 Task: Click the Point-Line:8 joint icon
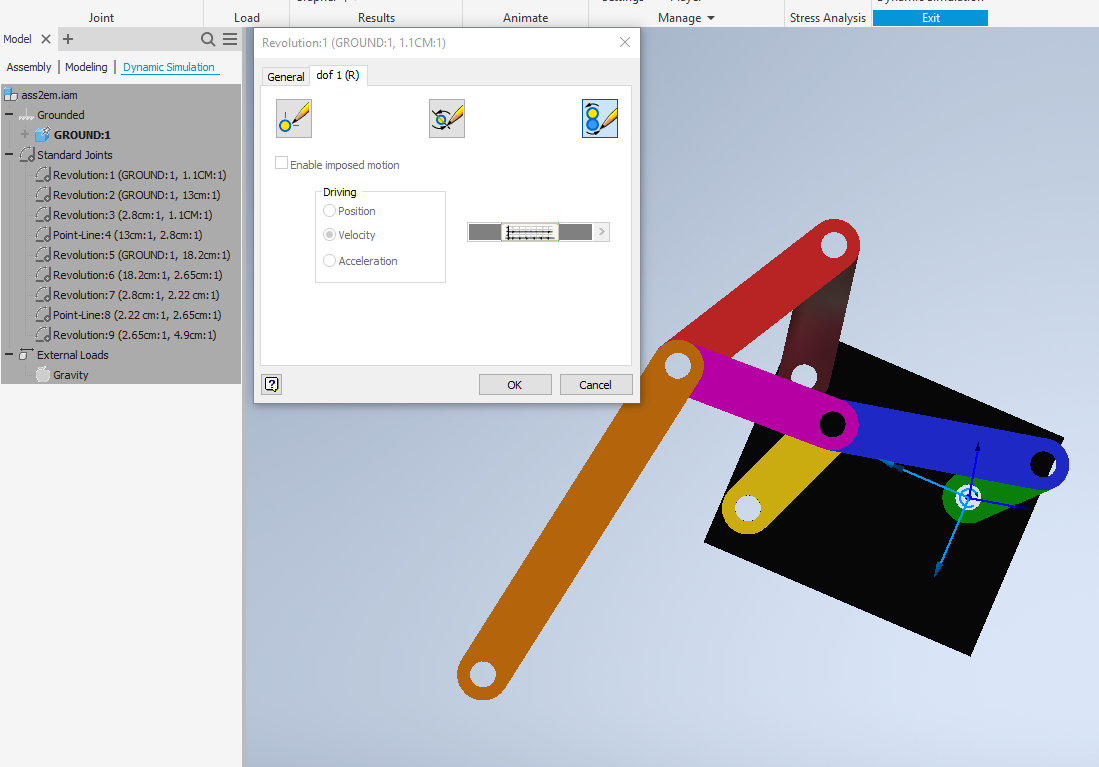[43, 315]
